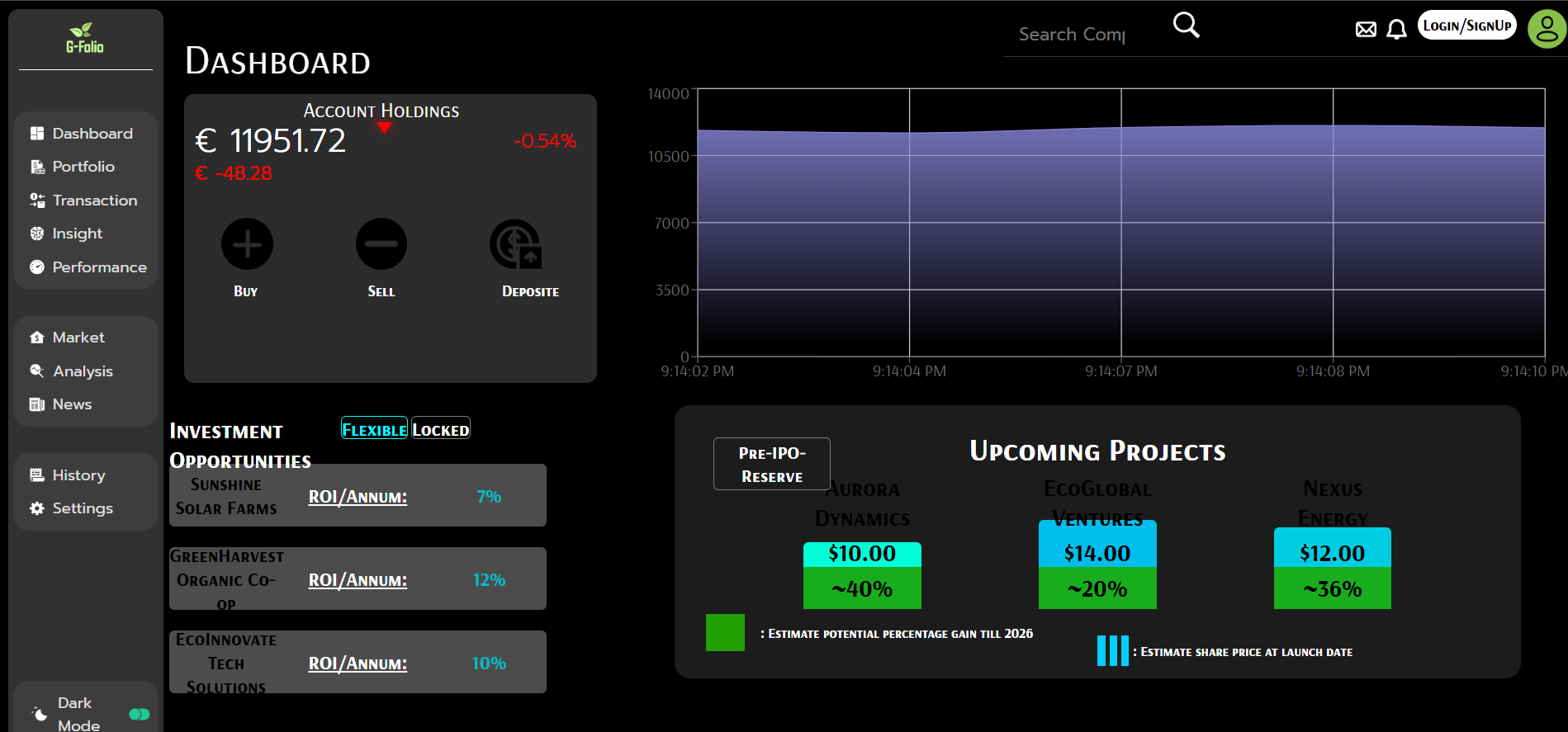Image resolution: width=1568 pixels, height=732 pixels.
Task: Open the notifications bell icon
Action: pyautogui.click(x=1396, y=30)
